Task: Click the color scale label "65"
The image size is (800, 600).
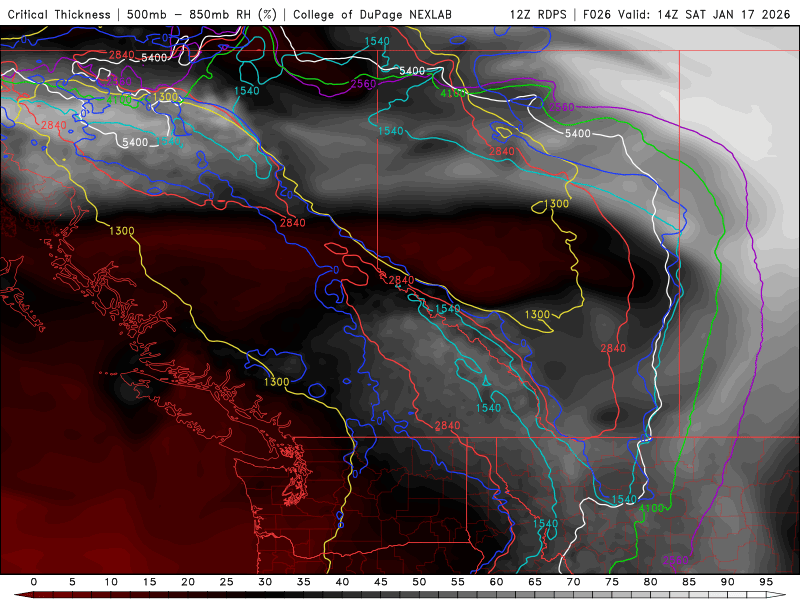Action: 535,582
